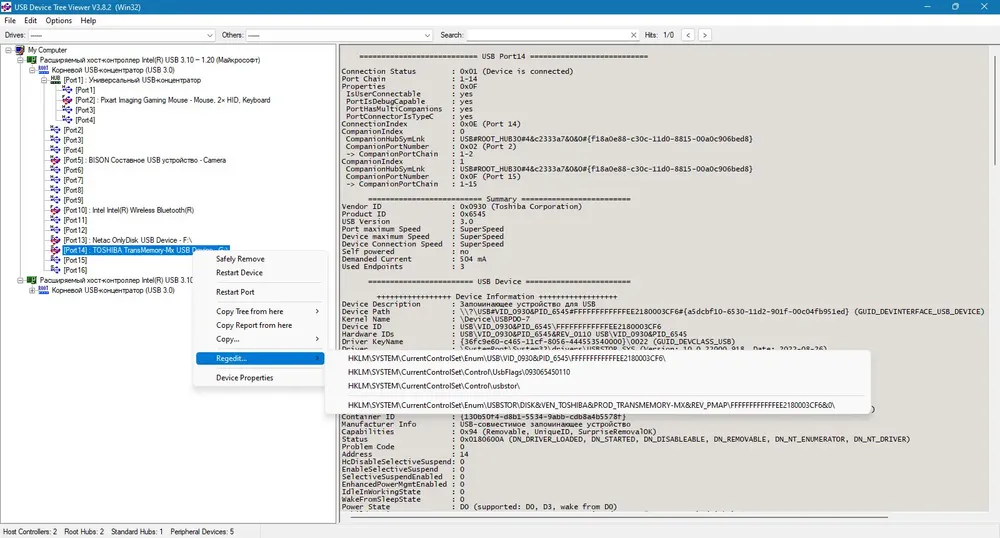The height and width of the screenshot is (538, 1000).
Task: Click 'Host Controllers: 2' in status bar
Action: click(29, 532)
